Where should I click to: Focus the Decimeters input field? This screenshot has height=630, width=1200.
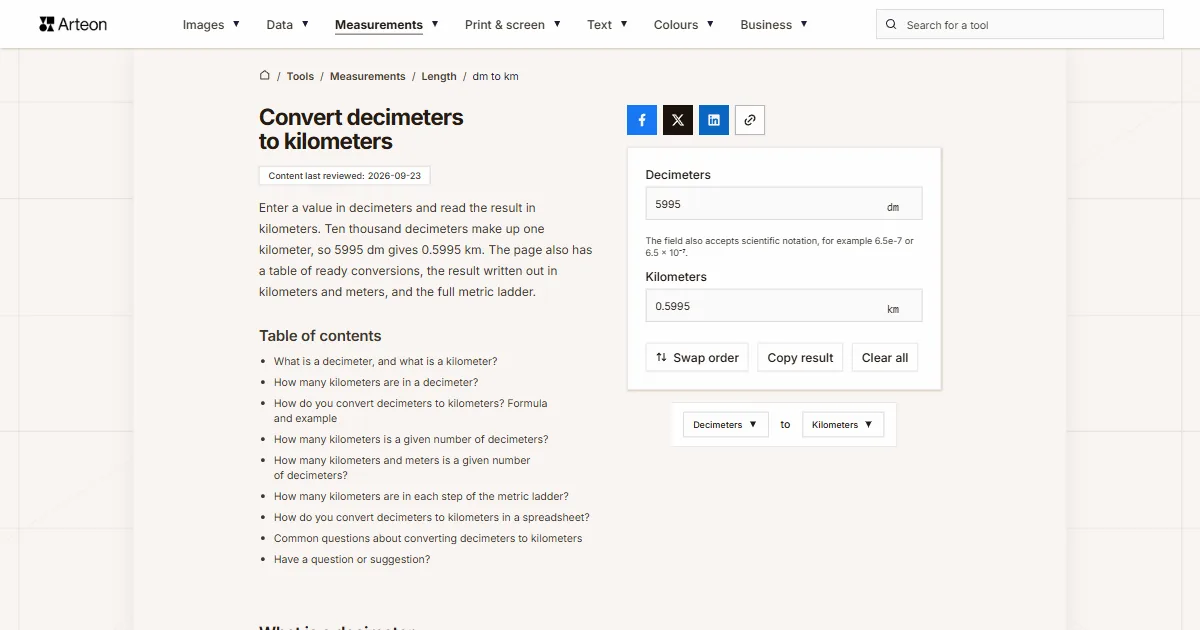[x=784, y=204]
